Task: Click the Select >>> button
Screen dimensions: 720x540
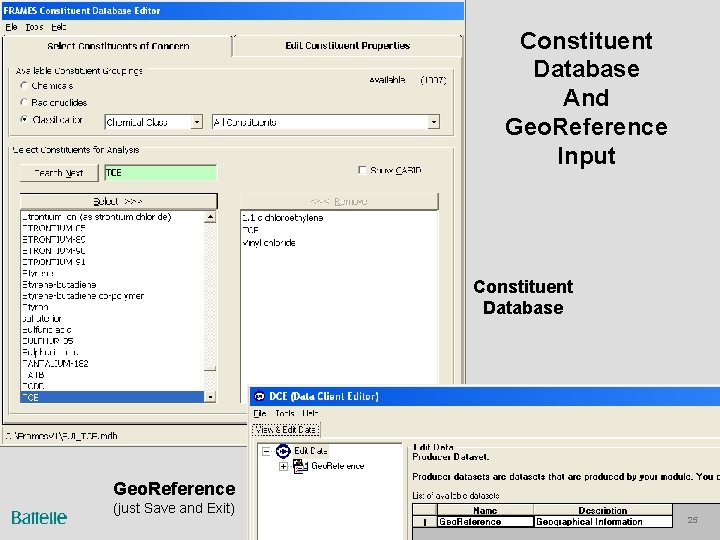Action: pos(118,201)
